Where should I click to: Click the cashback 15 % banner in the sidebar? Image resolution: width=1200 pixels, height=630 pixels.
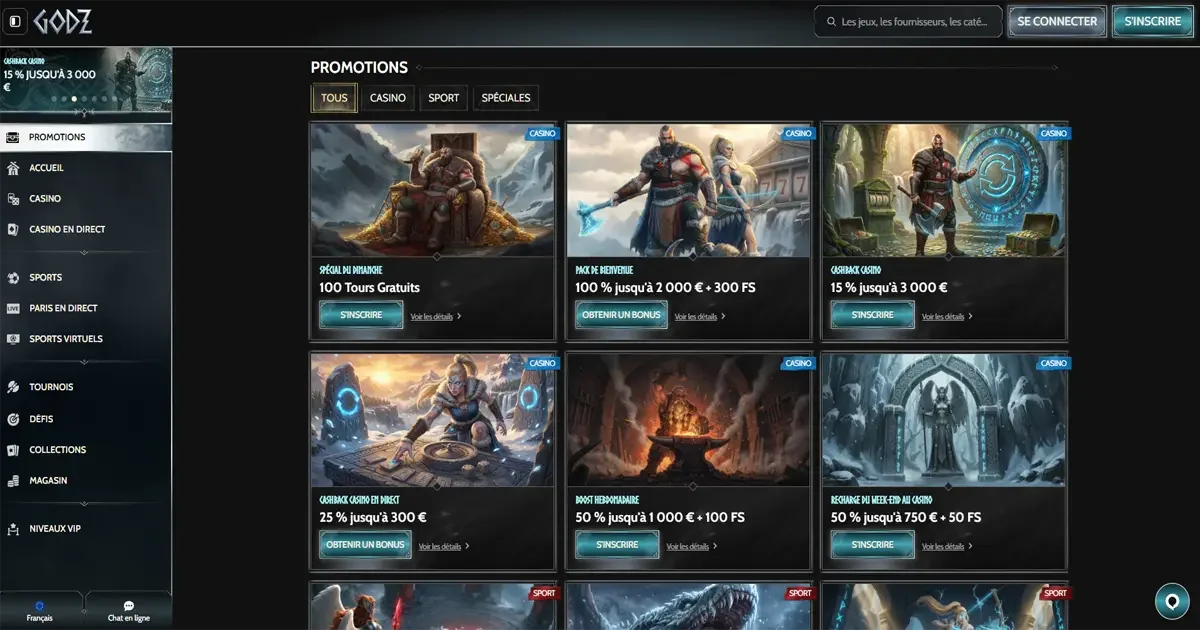coord(86,78)
